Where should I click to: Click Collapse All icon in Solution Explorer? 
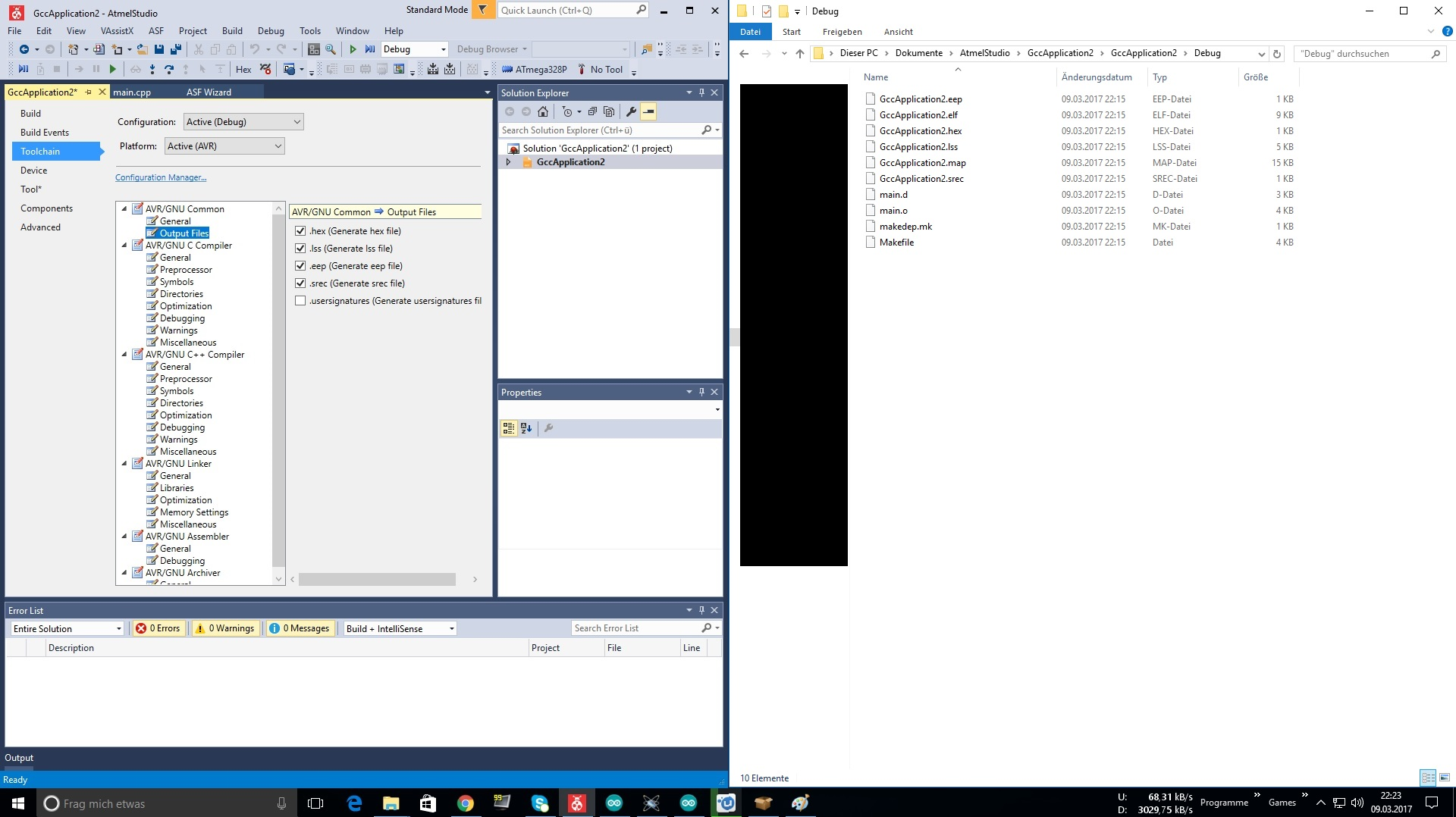click(x=592, y=111)
